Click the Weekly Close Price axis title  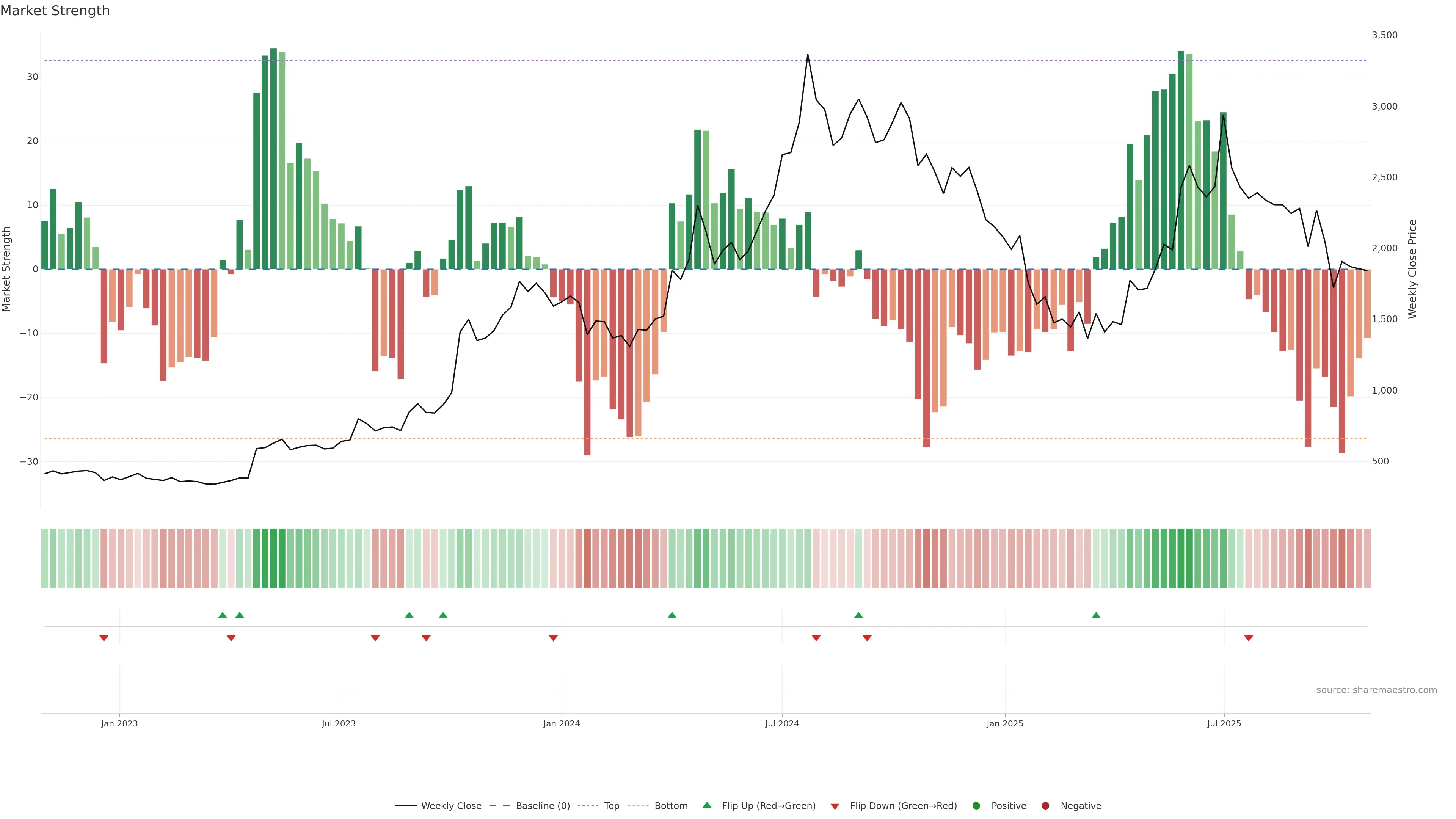(x=1412, y=269)
